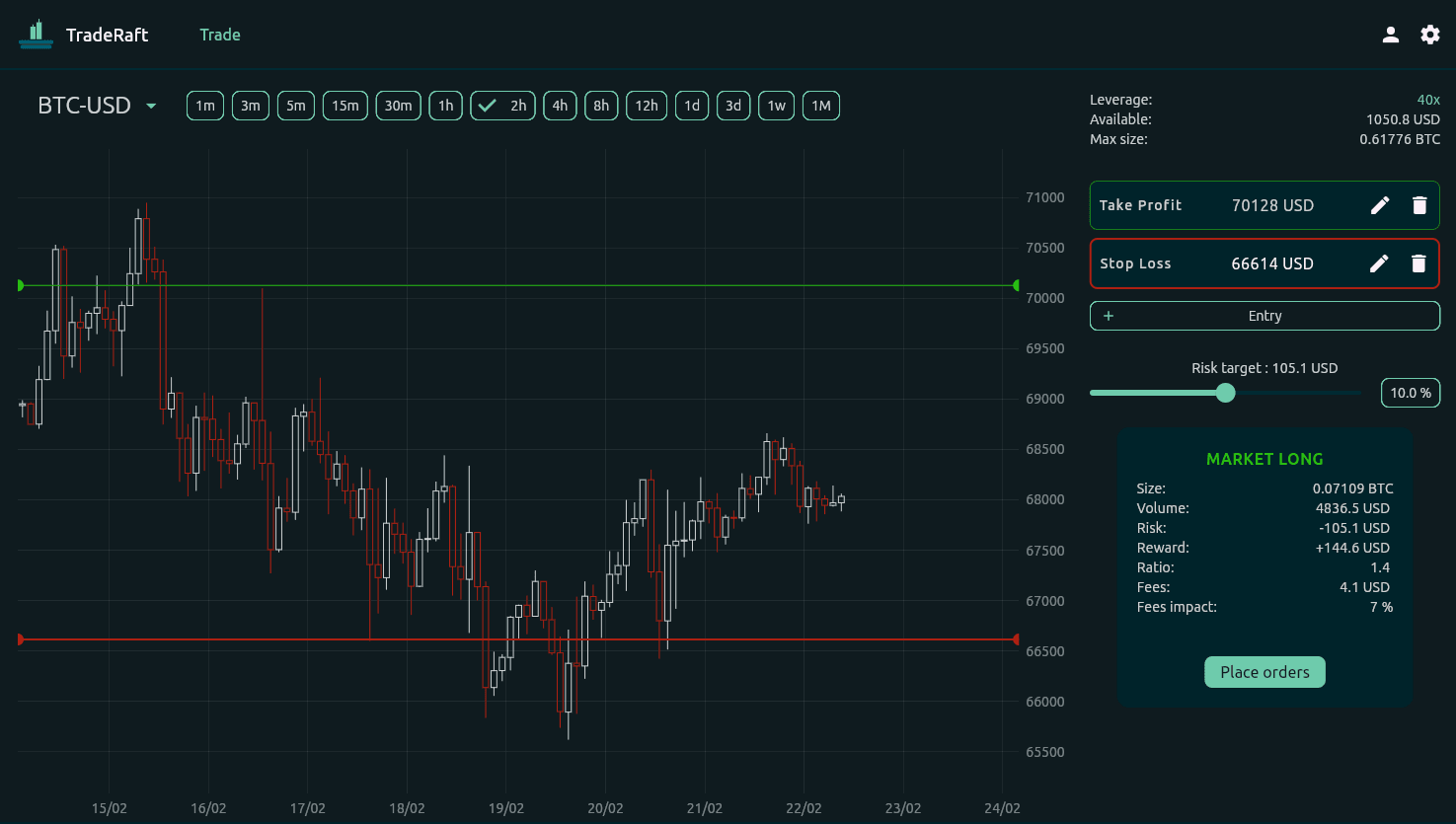
Task: Delete the Take Profit order using the trash icon
Action: coord(1418,205)
